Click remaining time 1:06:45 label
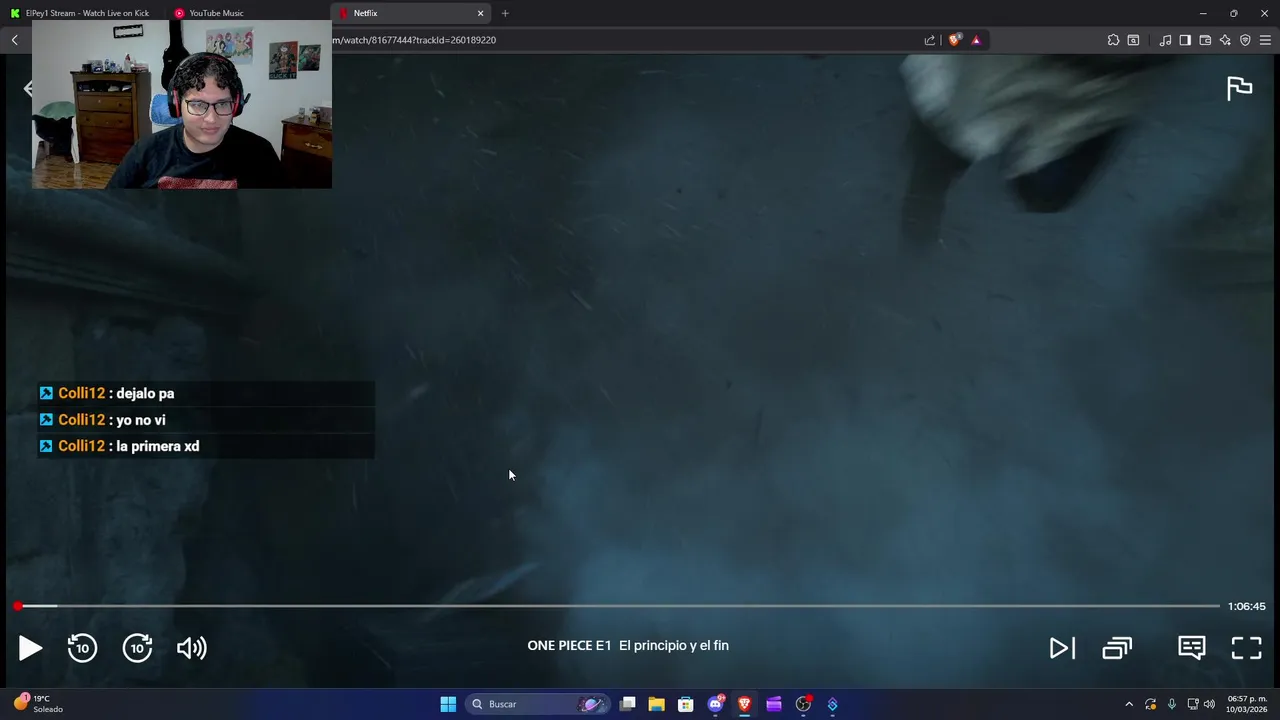The image size is (1280, 720). [1247, 607]
